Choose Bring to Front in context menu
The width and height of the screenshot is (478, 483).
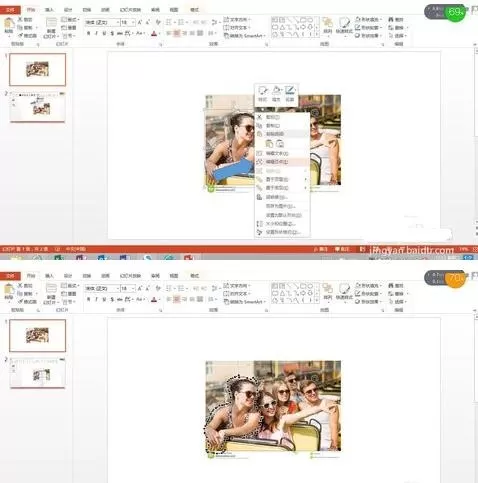pos(282,179)
